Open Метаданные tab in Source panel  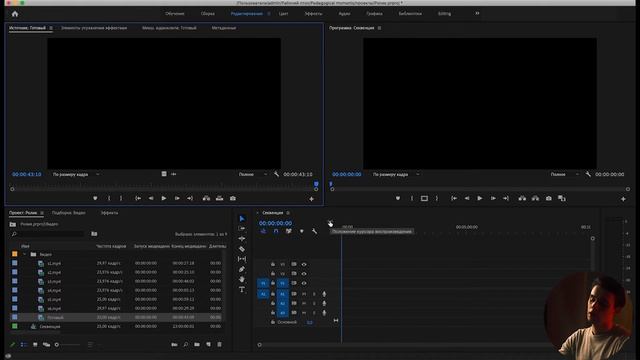[x=224, y=28]
